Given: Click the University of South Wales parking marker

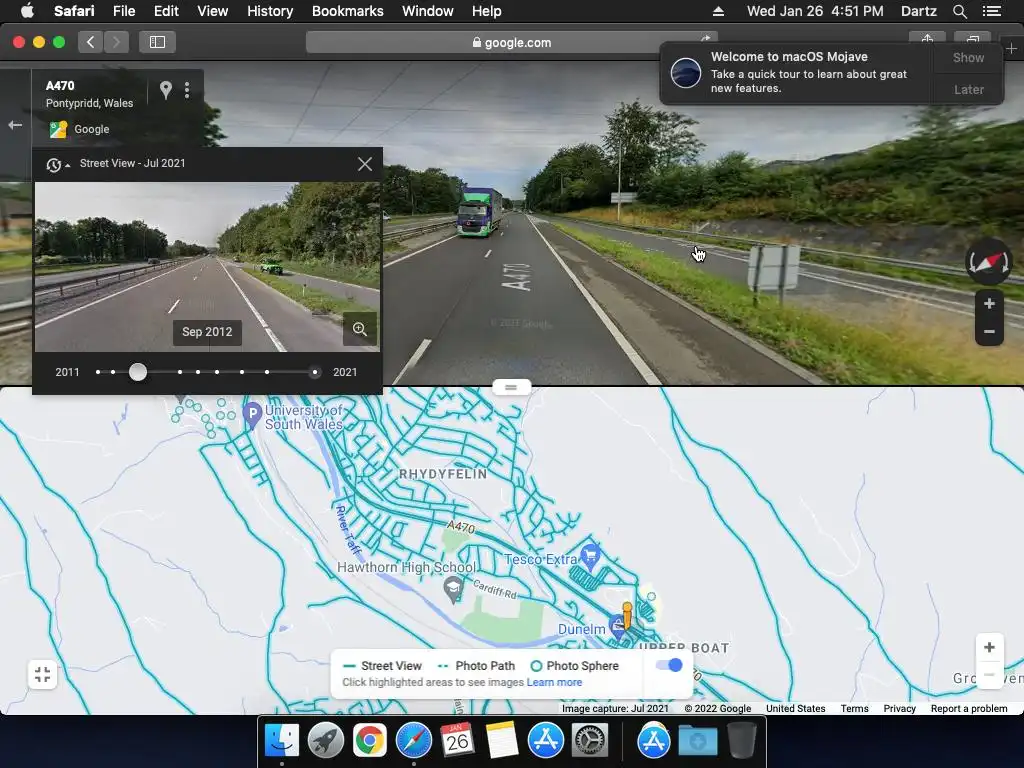Looking at the screenshot, I should [x=252, y=415].
